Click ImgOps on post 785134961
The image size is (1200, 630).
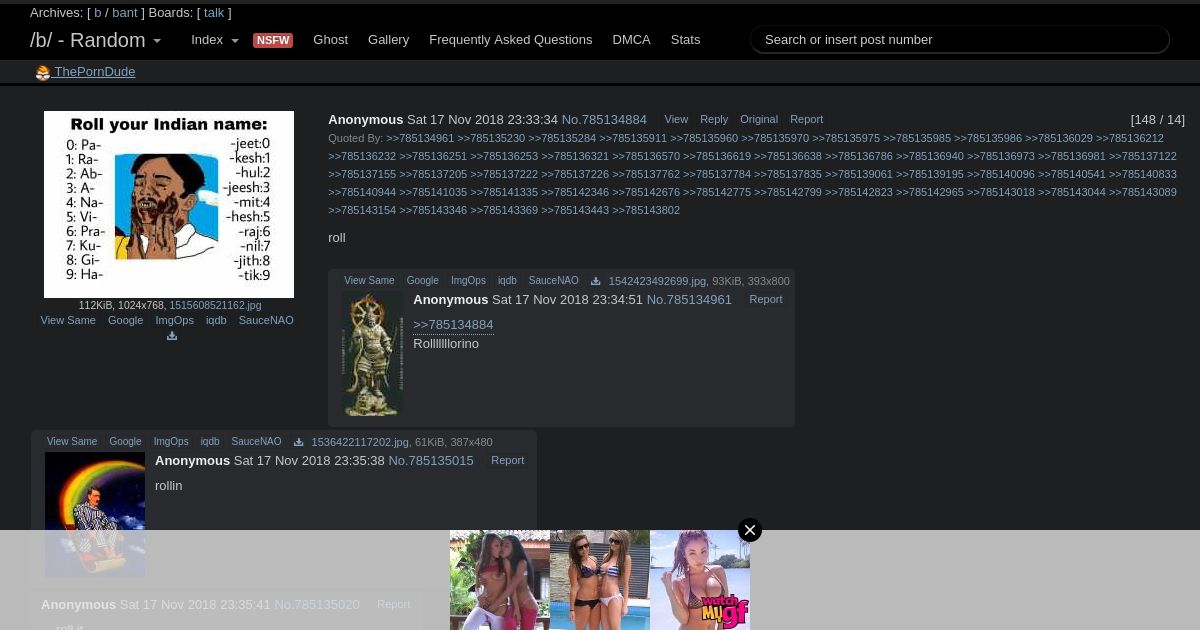468,281
